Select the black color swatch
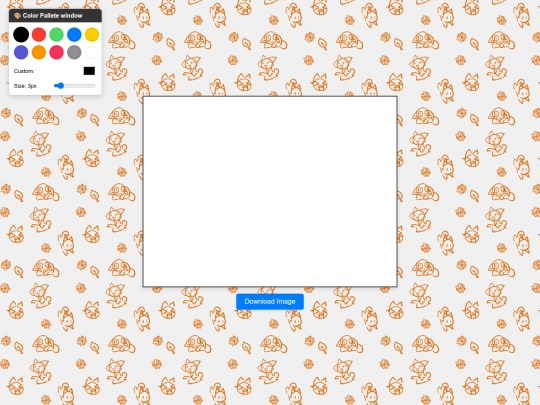This screenshot has height=405, width=540. pyautogui.click(x=21, y=34)
